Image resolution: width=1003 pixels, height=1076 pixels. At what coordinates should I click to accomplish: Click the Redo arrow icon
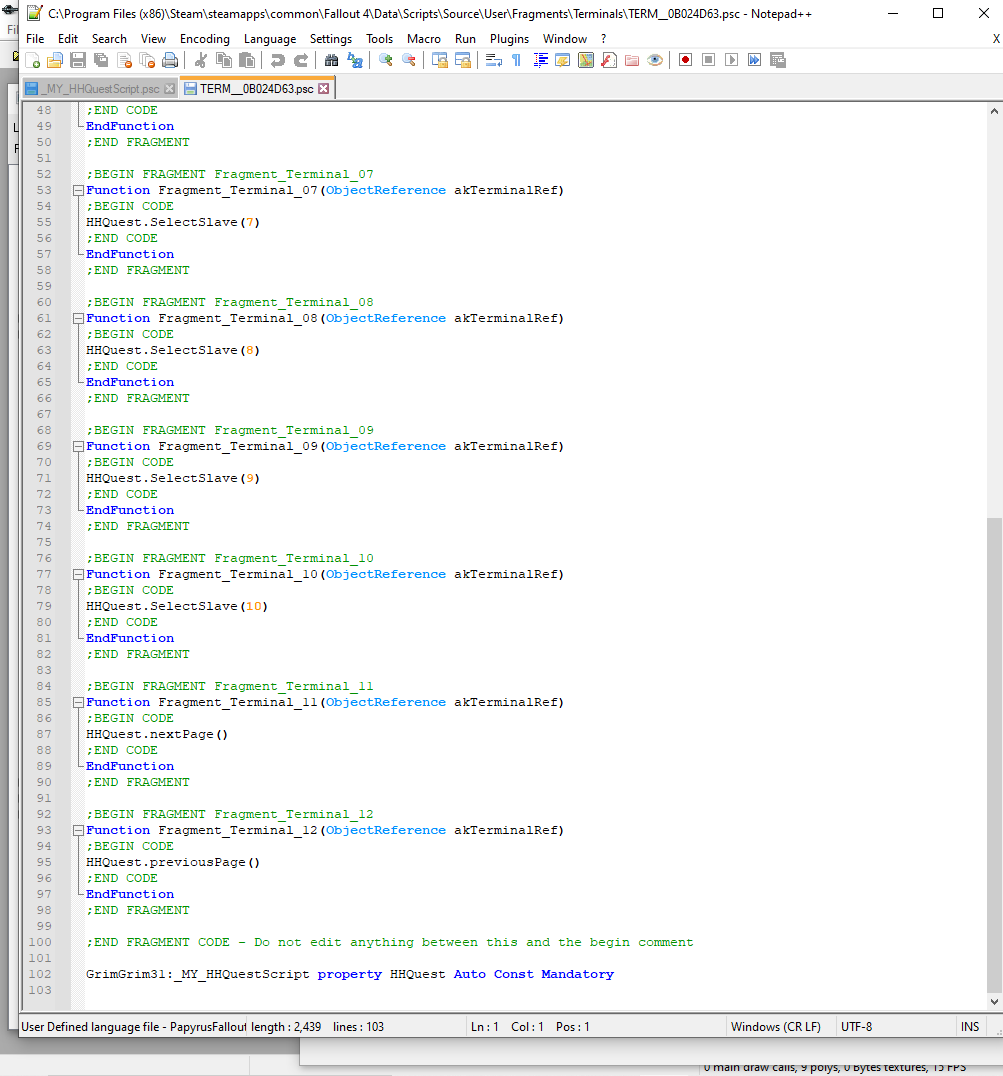point(300,60)
